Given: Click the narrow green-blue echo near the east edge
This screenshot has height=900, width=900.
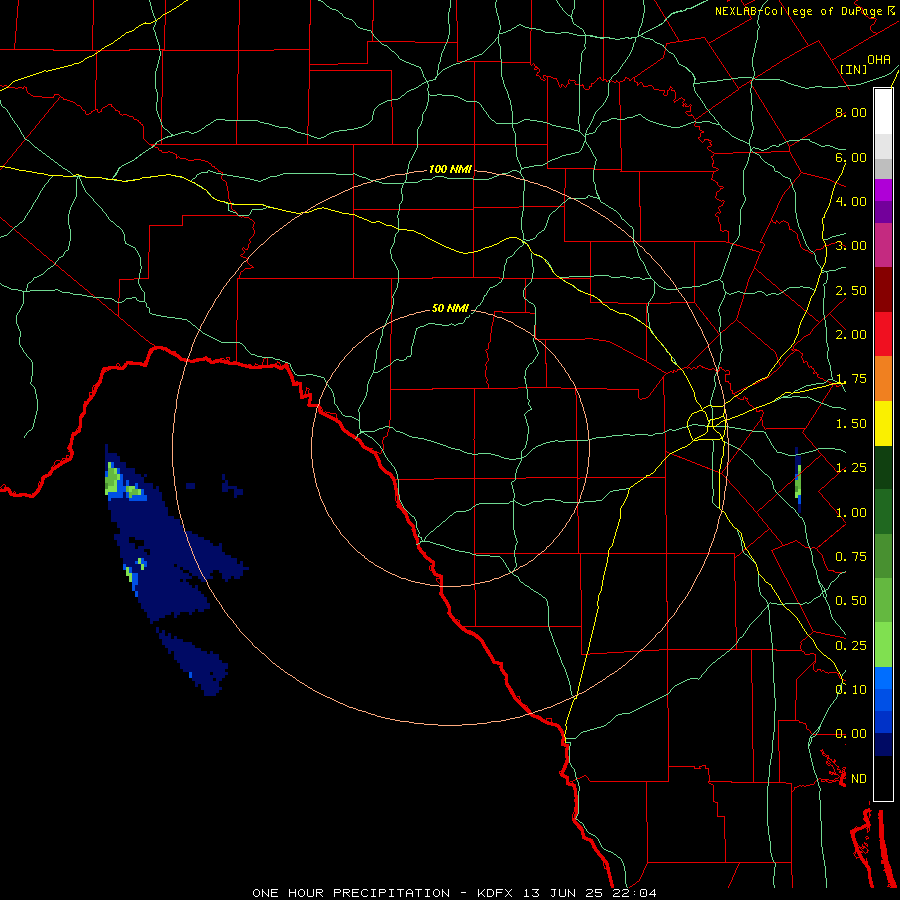Looking at the screenshot, I should tap(798, 481).
